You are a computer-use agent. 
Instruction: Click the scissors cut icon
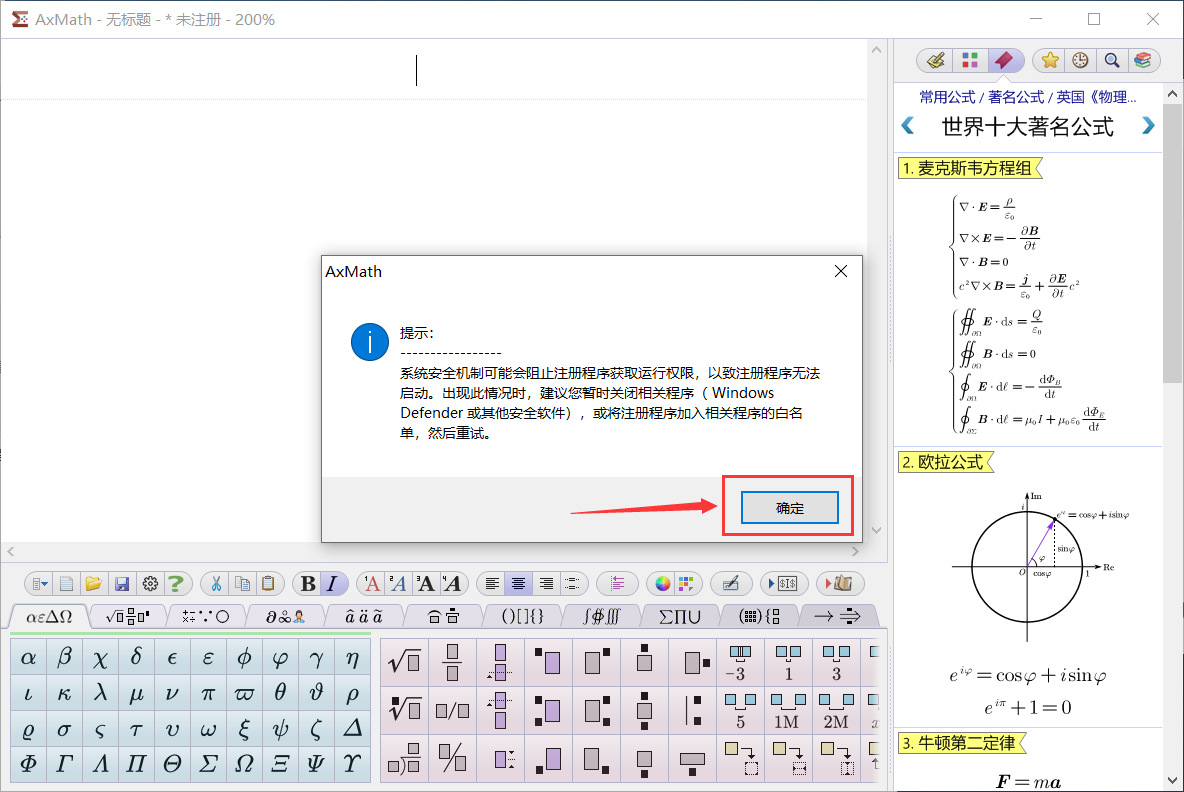pos(215,583)
